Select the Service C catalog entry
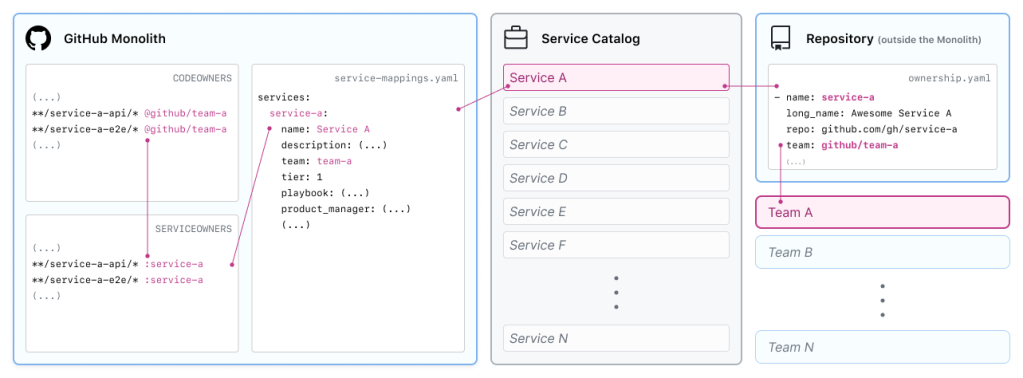The image size is (1023, 378). pyautogui.click(x=616, y=145)
